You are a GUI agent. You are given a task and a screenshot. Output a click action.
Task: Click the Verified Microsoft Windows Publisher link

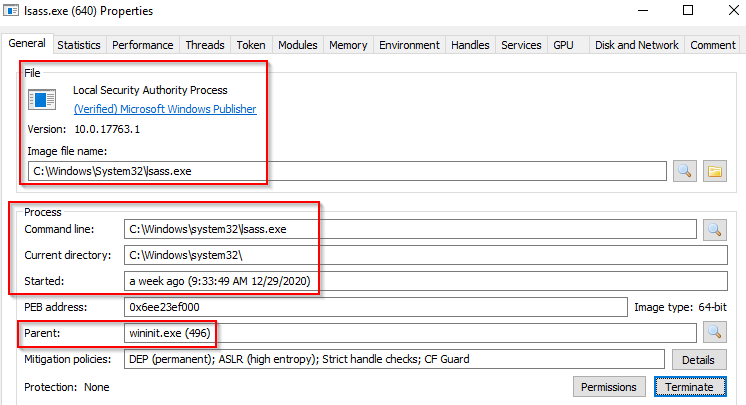tap(165, 109)
